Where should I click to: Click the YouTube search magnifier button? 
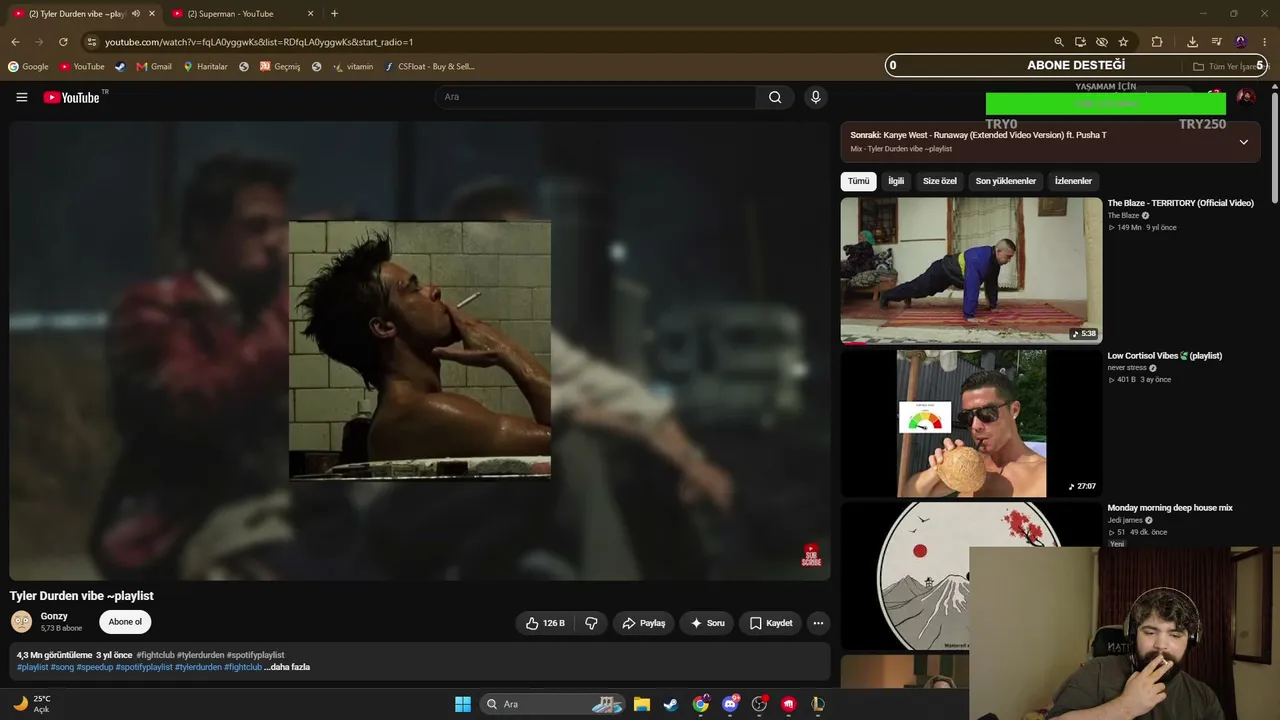click(x=775, y=97)
